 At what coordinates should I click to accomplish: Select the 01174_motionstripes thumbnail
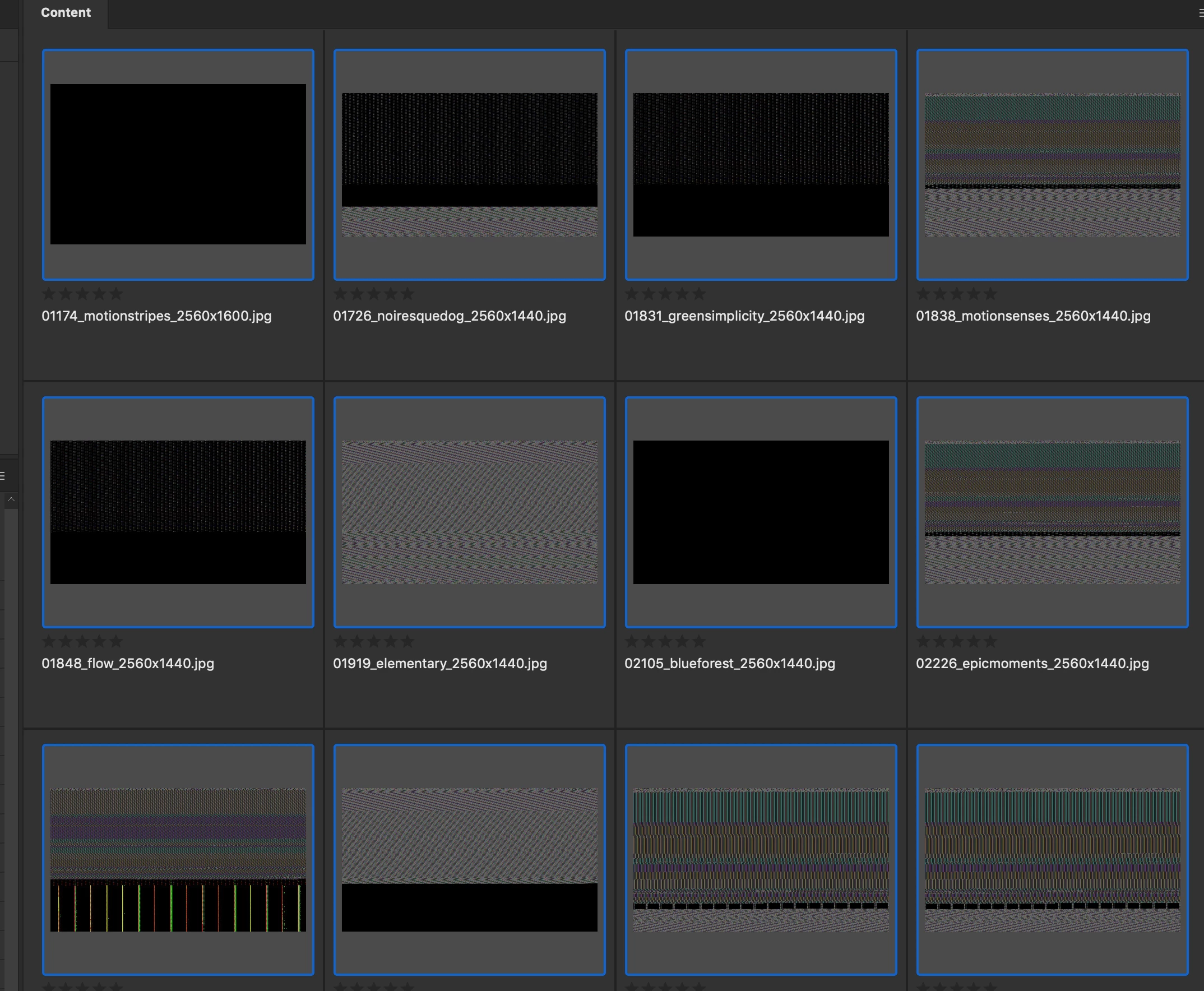(x=178, y=164)
